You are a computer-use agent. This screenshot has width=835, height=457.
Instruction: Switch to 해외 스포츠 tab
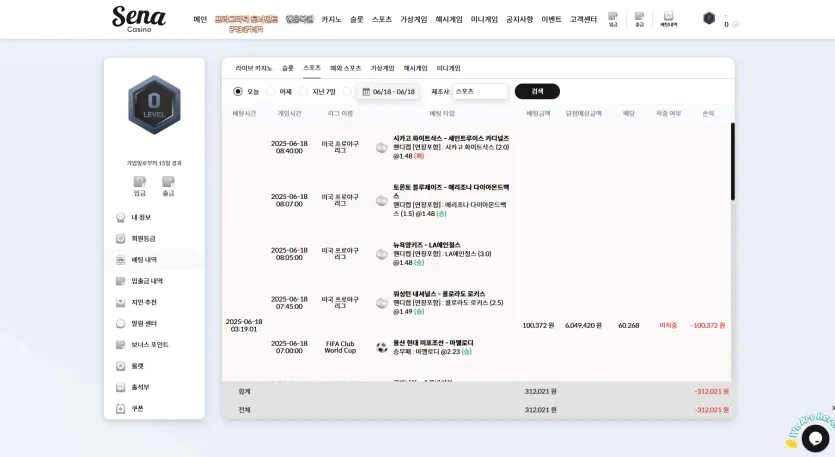click(346, 68)
